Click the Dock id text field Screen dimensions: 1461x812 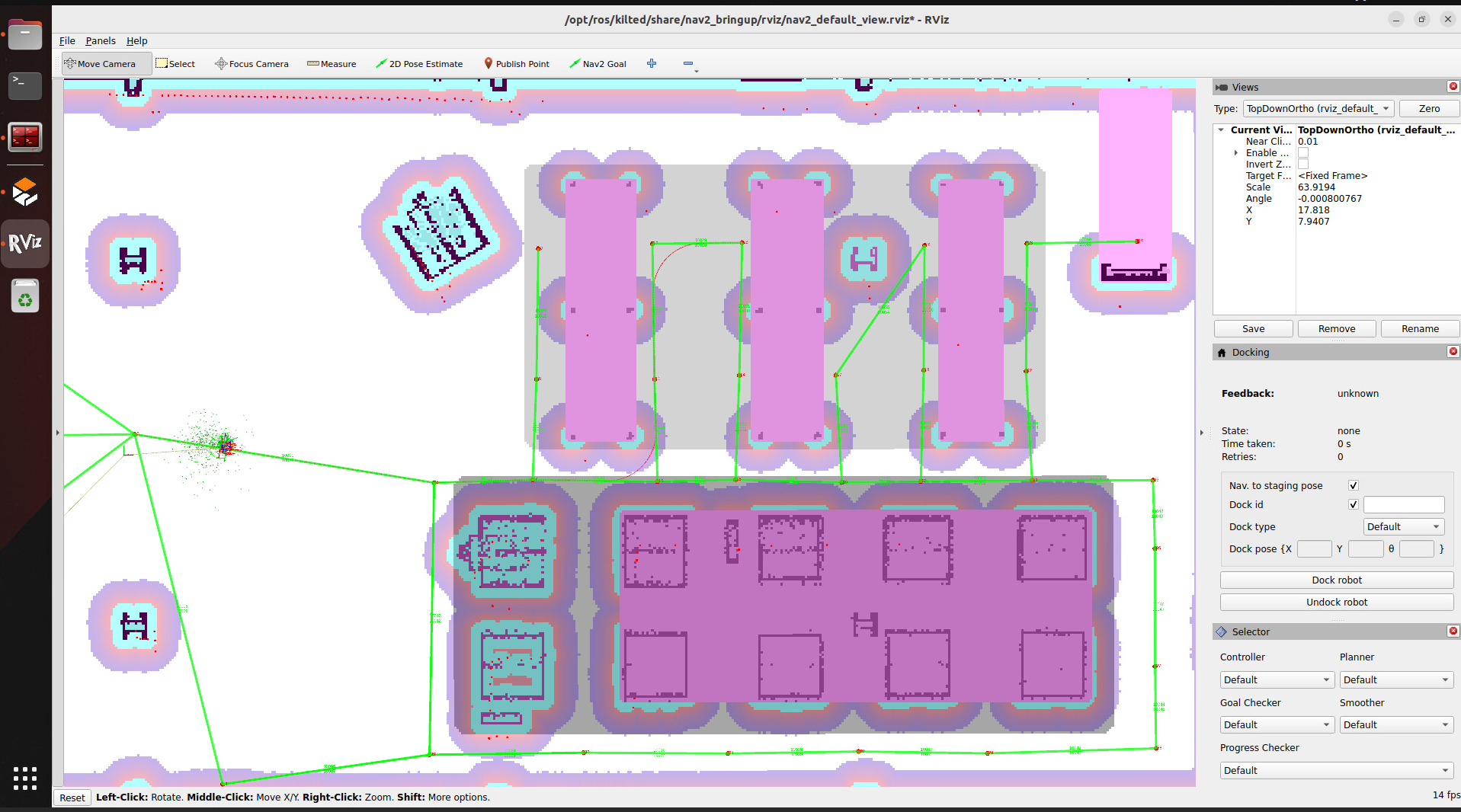click(1404, 505)
